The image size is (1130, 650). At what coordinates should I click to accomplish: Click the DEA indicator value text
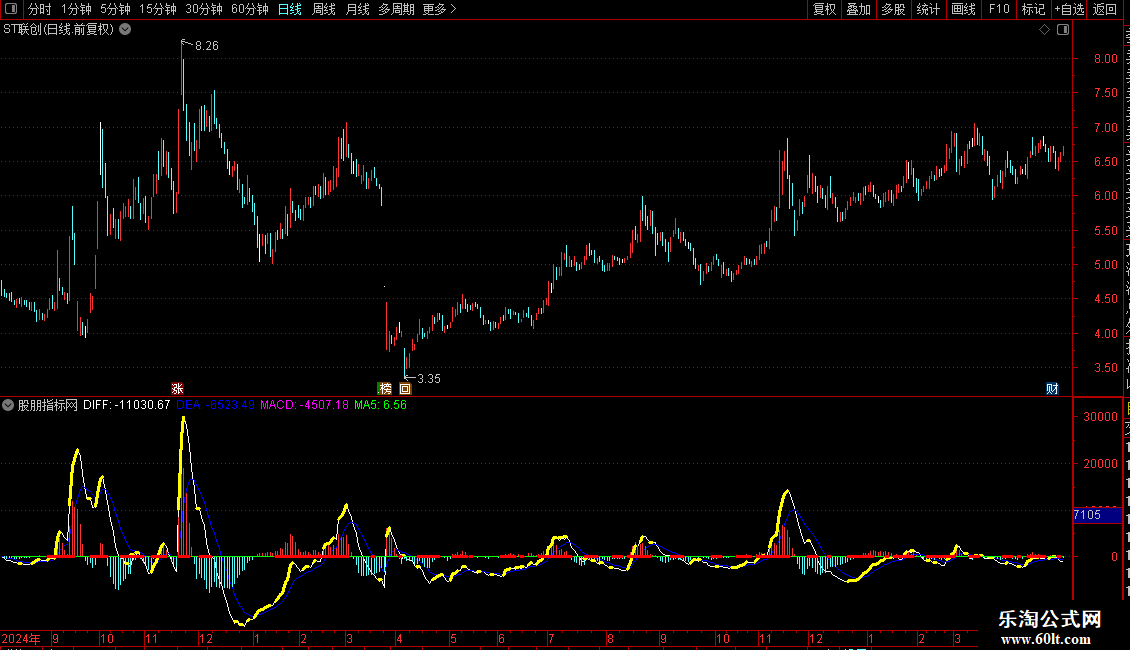click(215, 405)
